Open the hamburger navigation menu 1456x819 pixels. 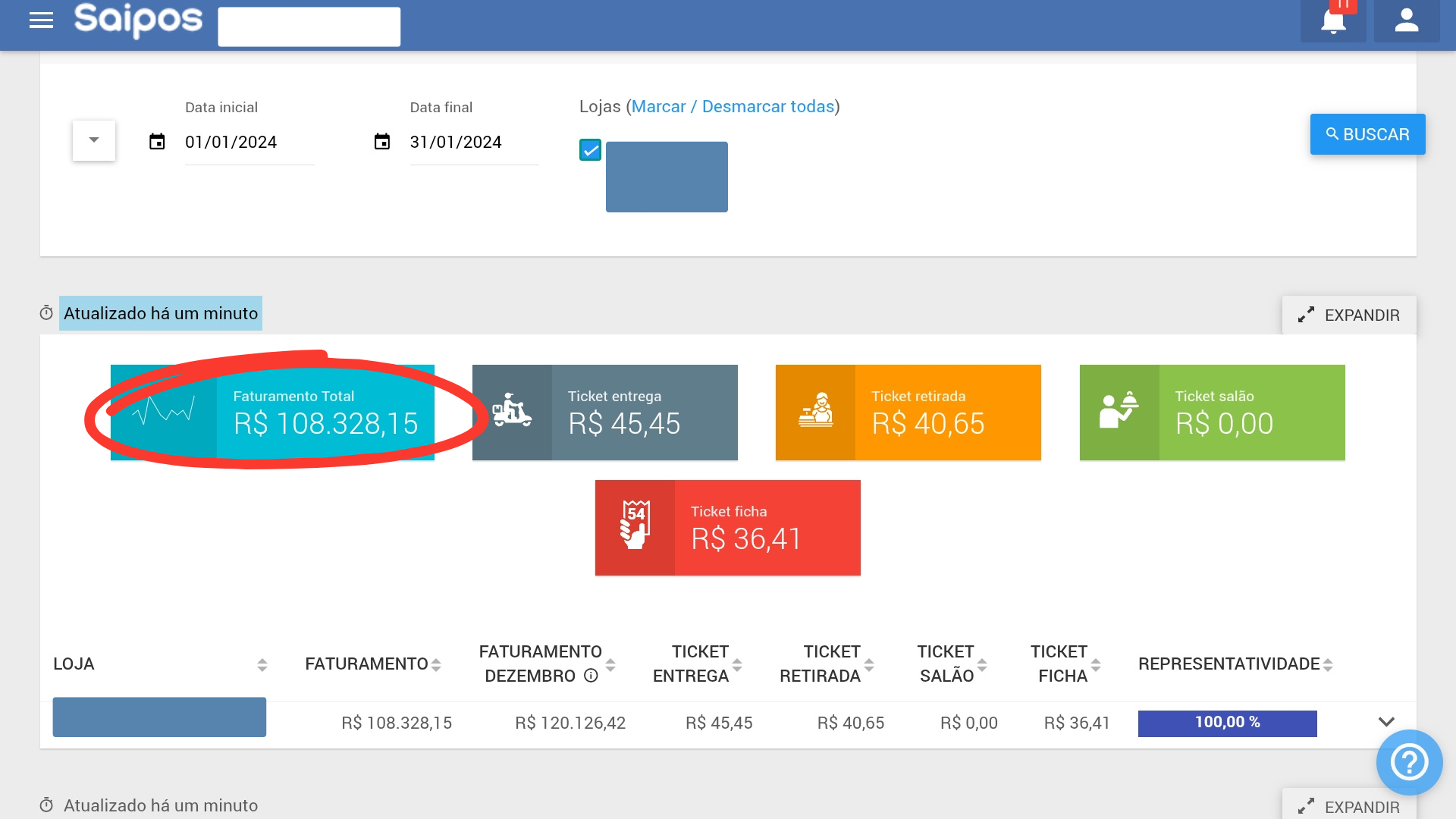(41, 20)
